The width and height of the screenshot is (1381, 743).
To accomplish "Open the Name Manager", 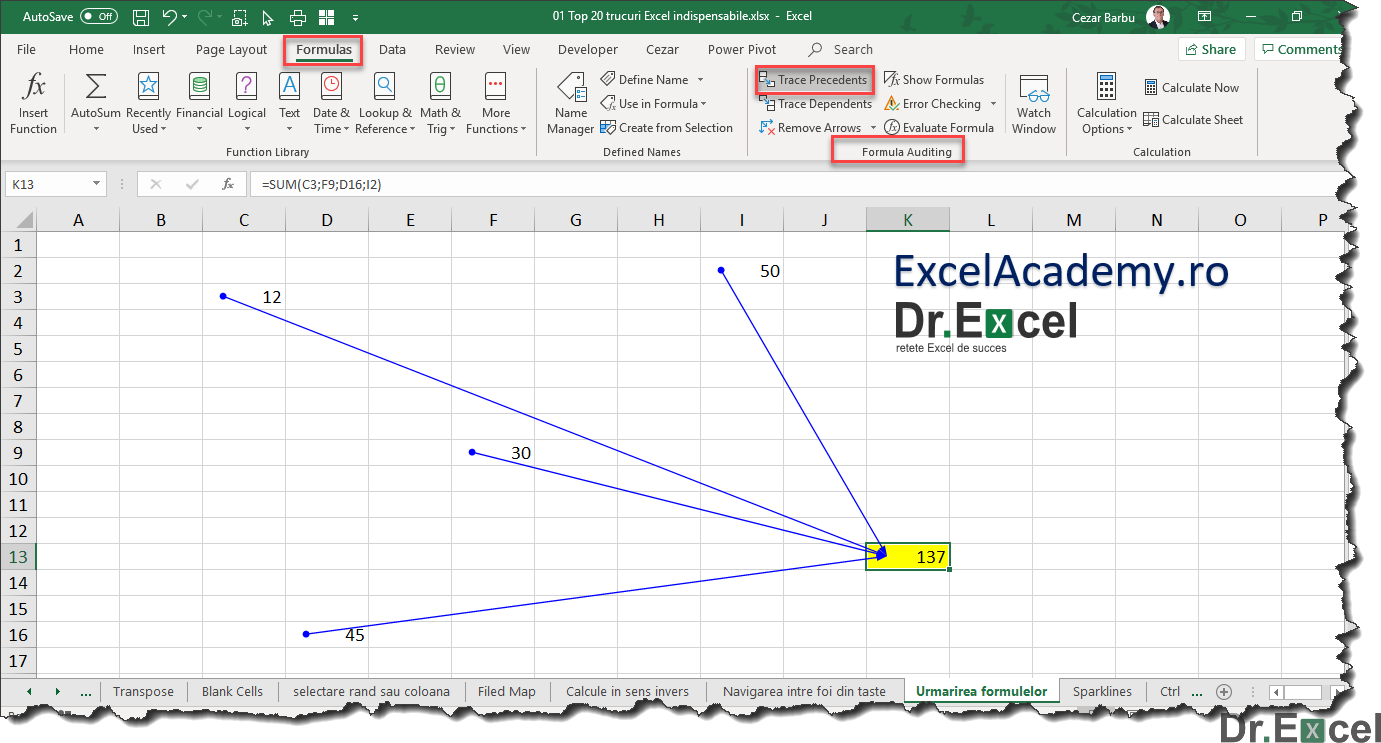I will 570,103.
